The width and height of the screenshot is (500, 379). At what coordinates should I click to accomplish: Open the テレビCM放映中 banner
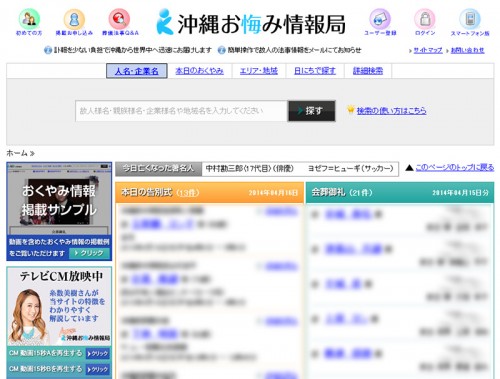(59, 306)
